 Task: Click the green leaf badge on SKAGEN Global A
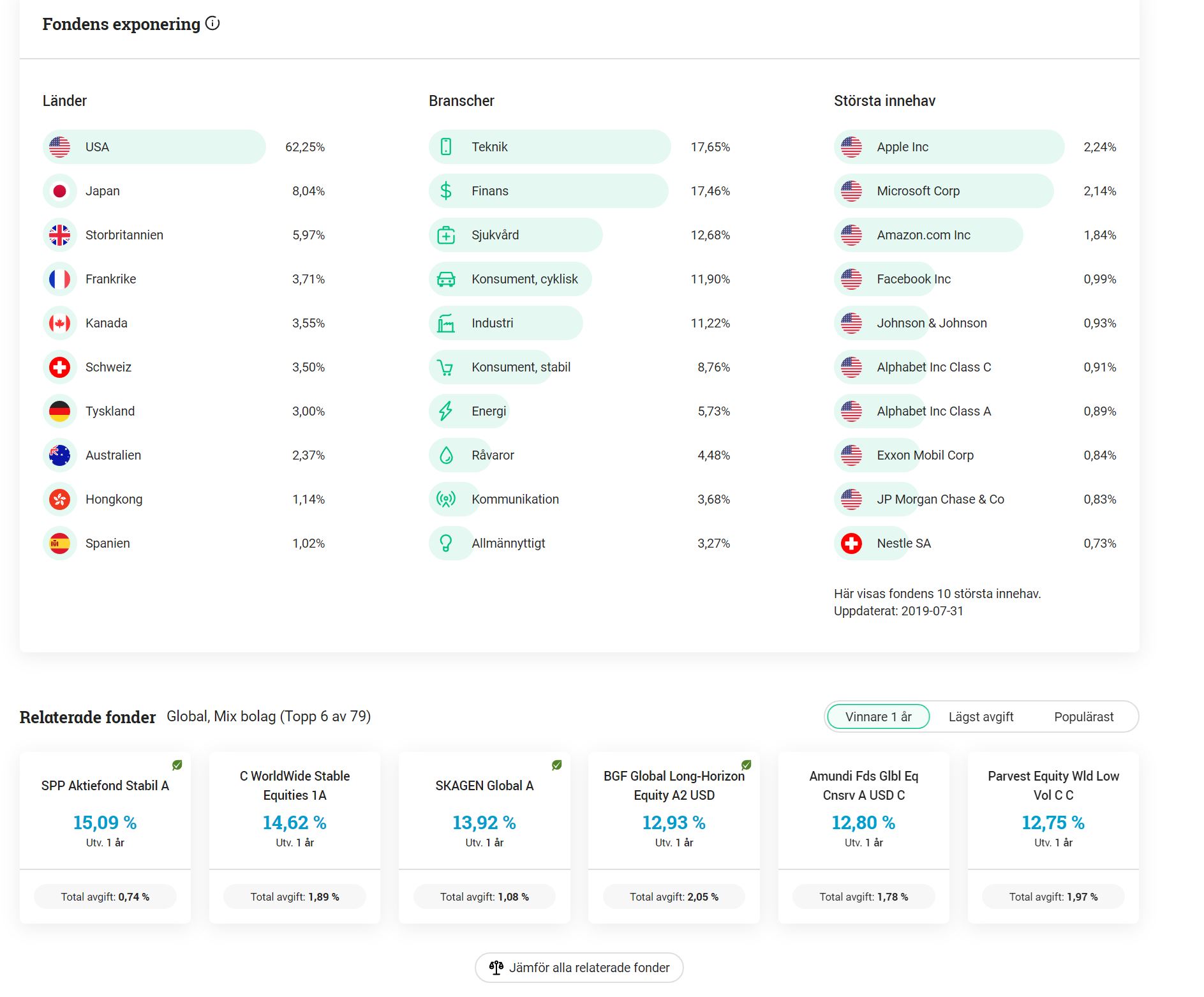556,765
